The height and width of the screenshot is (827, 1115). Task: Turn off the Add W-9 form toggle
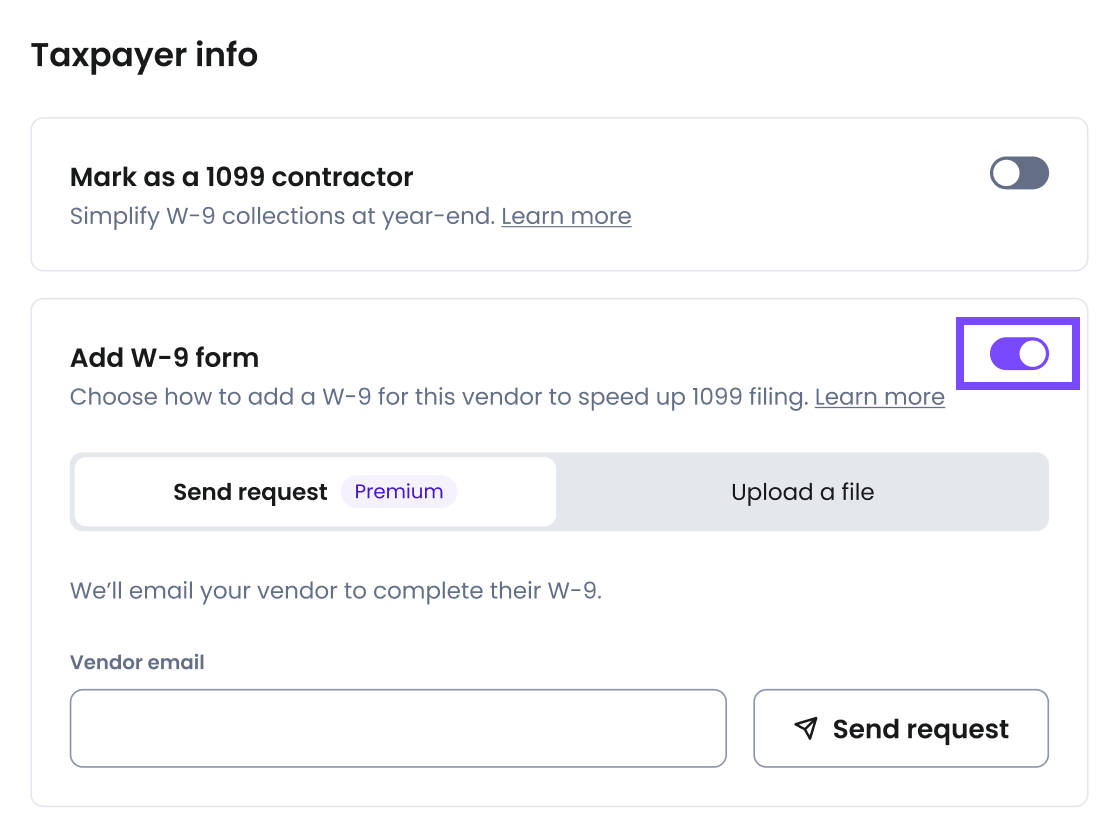click(x=1019, y=354)
